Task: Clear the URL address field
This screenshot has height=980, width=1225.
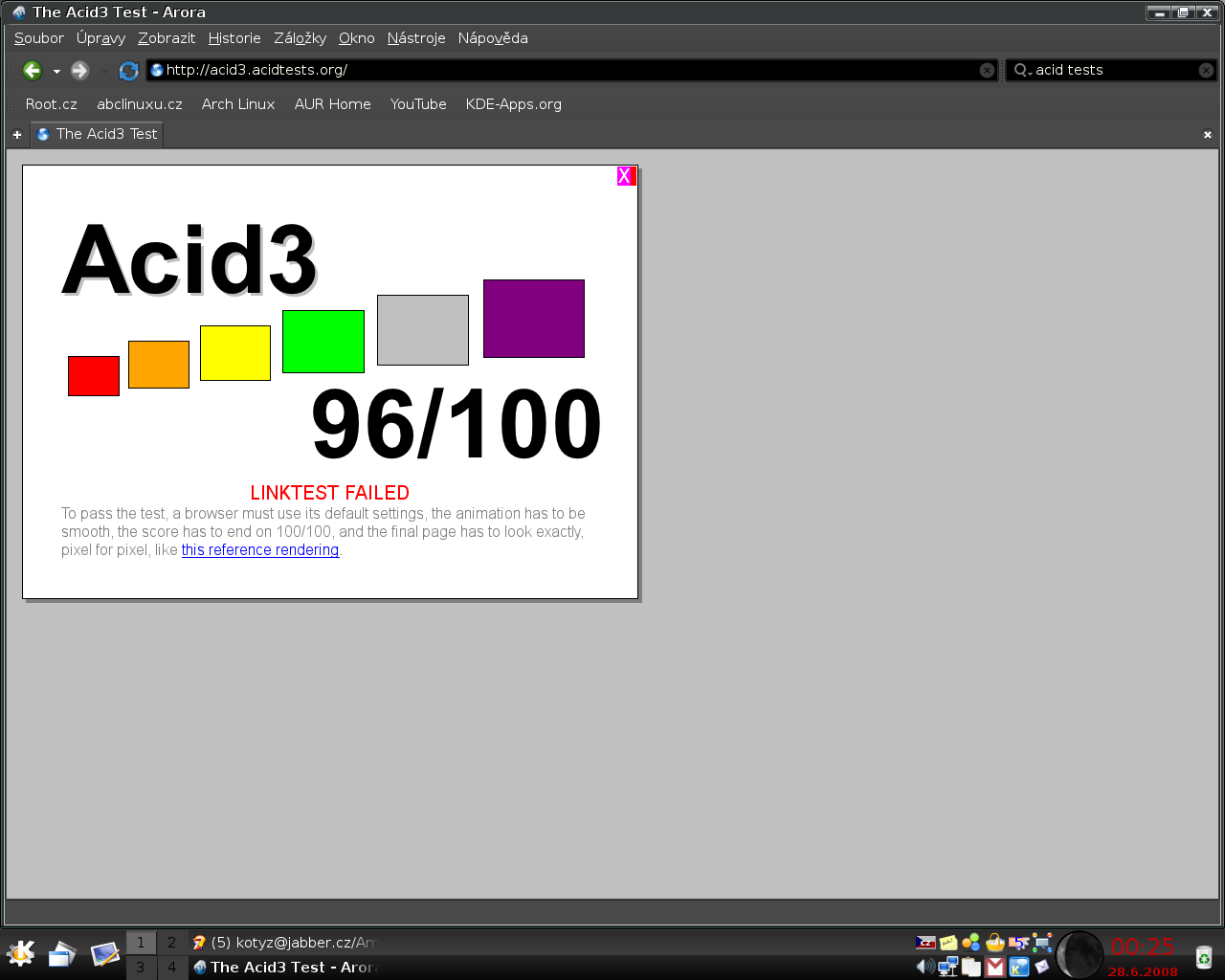Action: tap(987, 70)
